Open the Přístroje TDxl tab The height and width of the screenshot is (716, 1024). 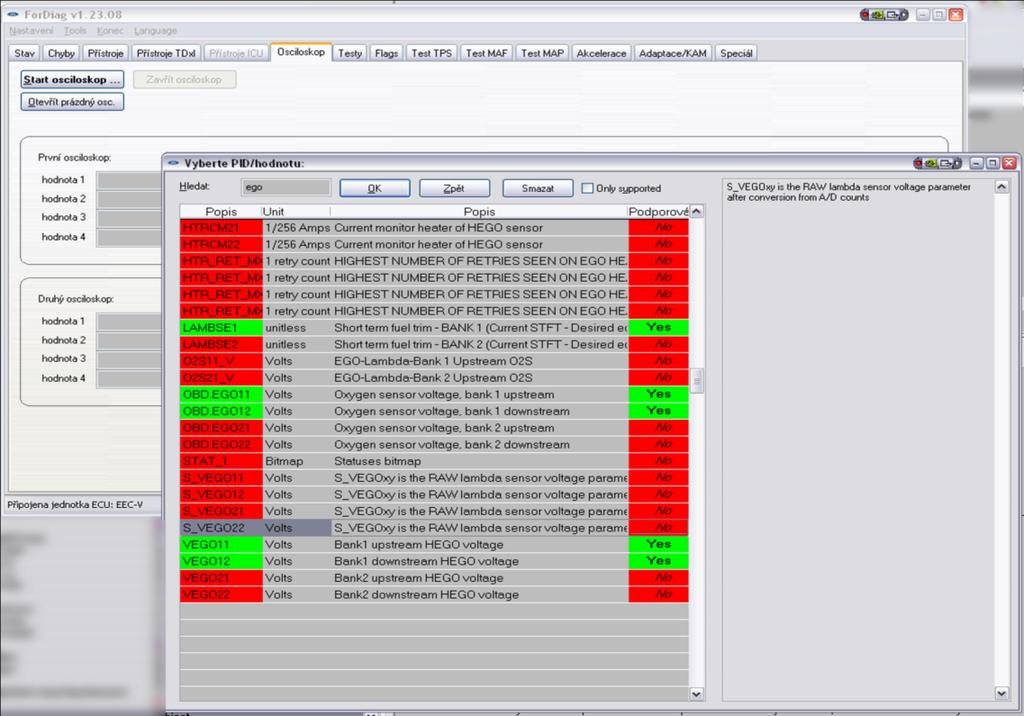coord(166,53)
